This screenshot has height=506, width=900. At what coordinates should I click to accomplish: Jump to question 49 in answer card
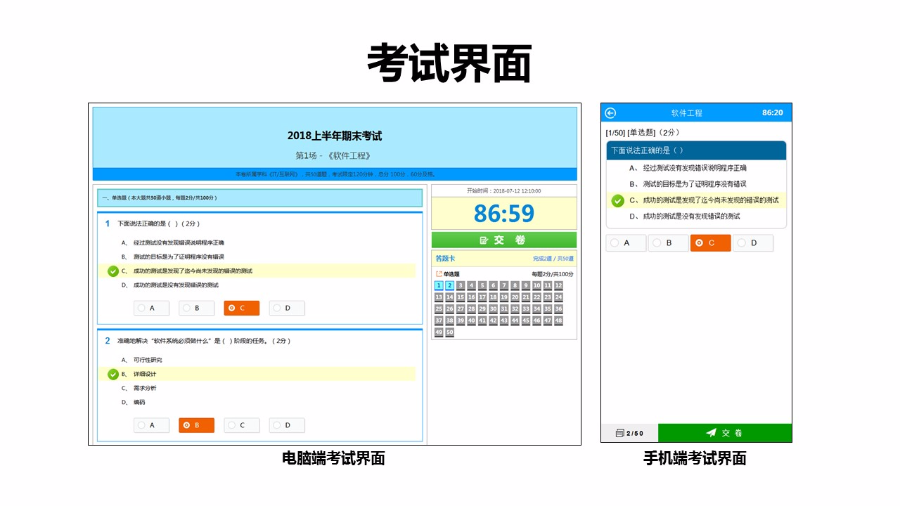[x=439, y=332]
